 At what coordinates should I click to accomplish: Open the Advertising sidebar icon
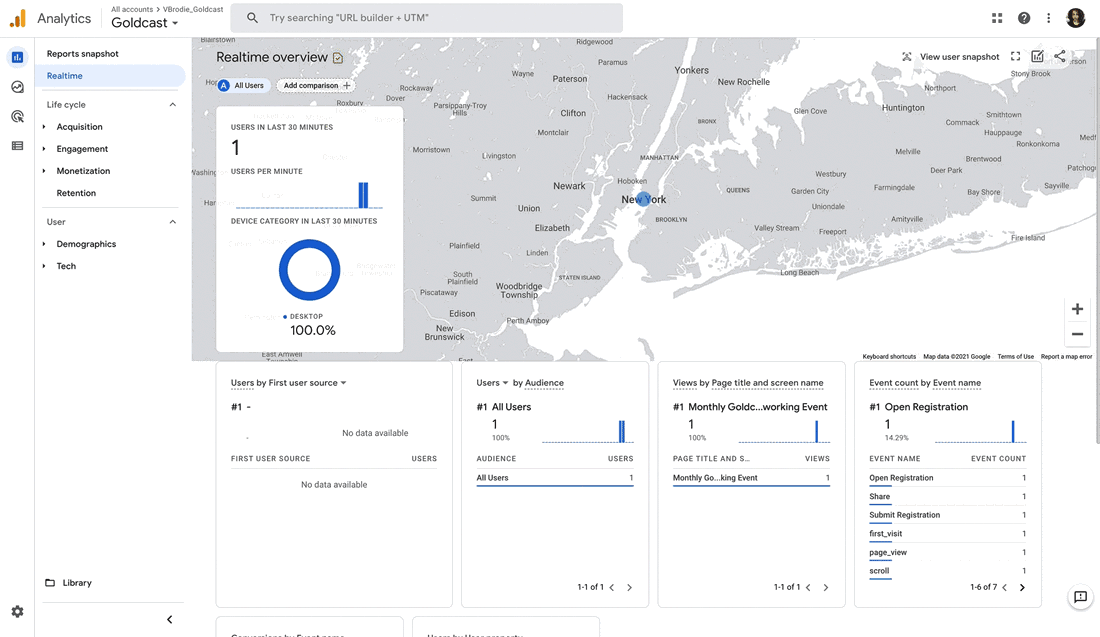coord(18,116)
